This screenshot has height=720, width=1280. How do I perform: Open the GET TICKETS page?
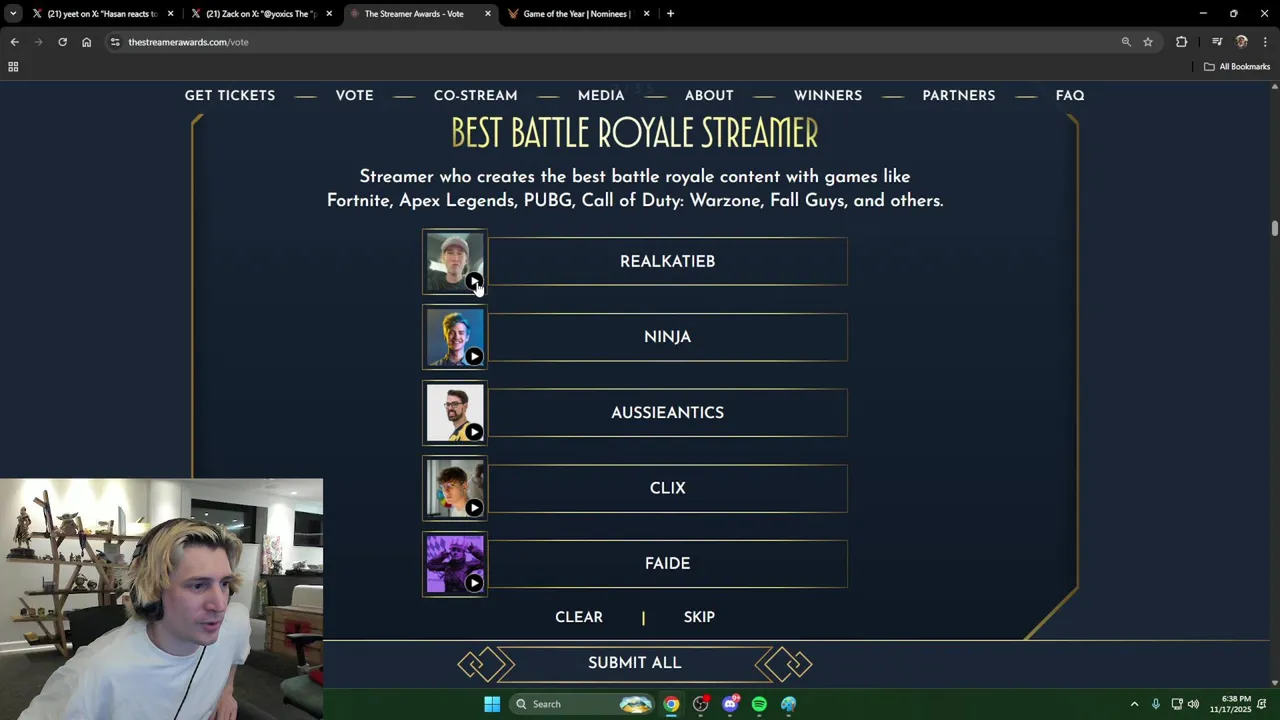click(x=230, y=95)
